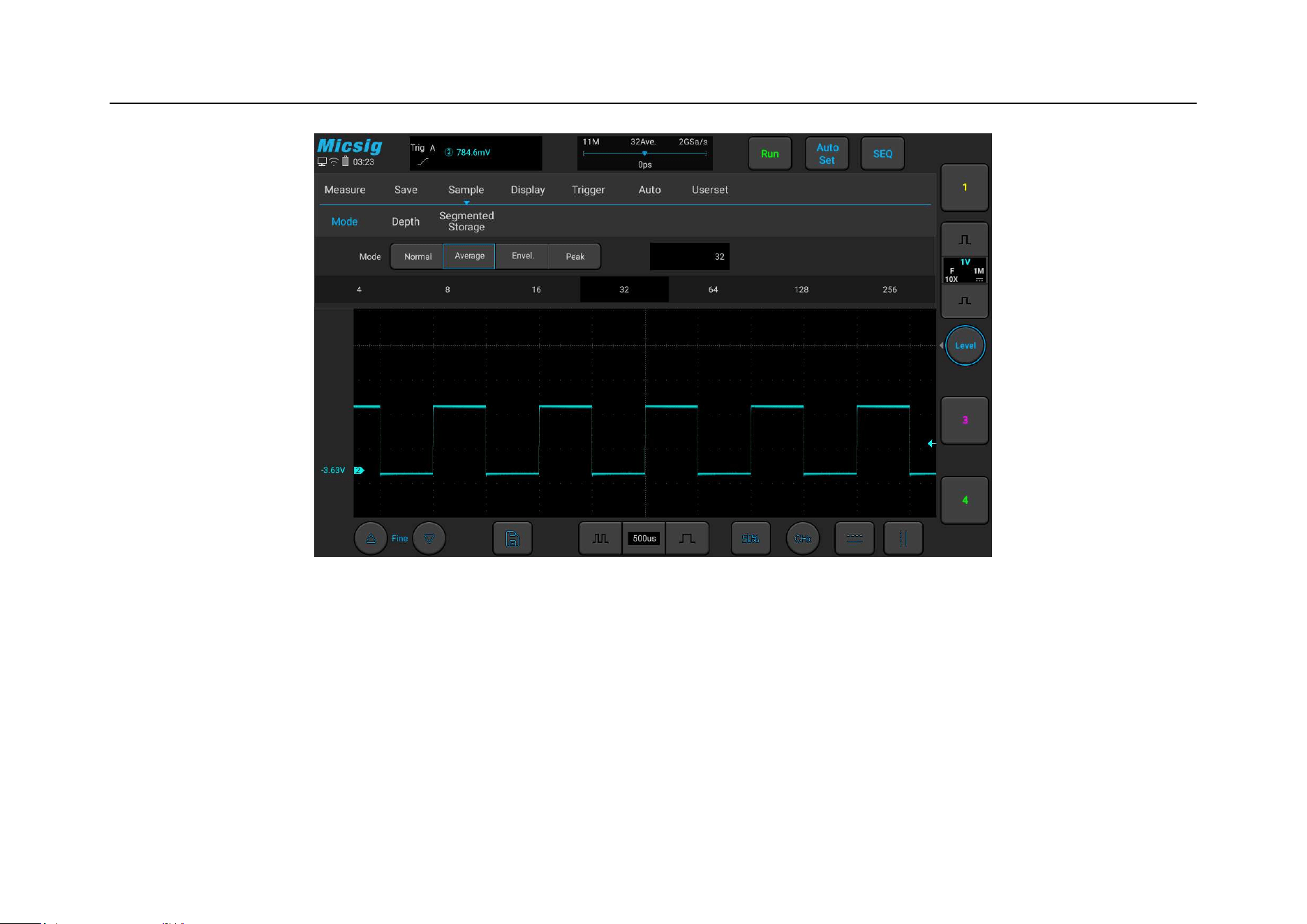Click the 03:23 clock display
This screenshot has height=924, width=1307.
pyautogui.click(x=363, y=162)
